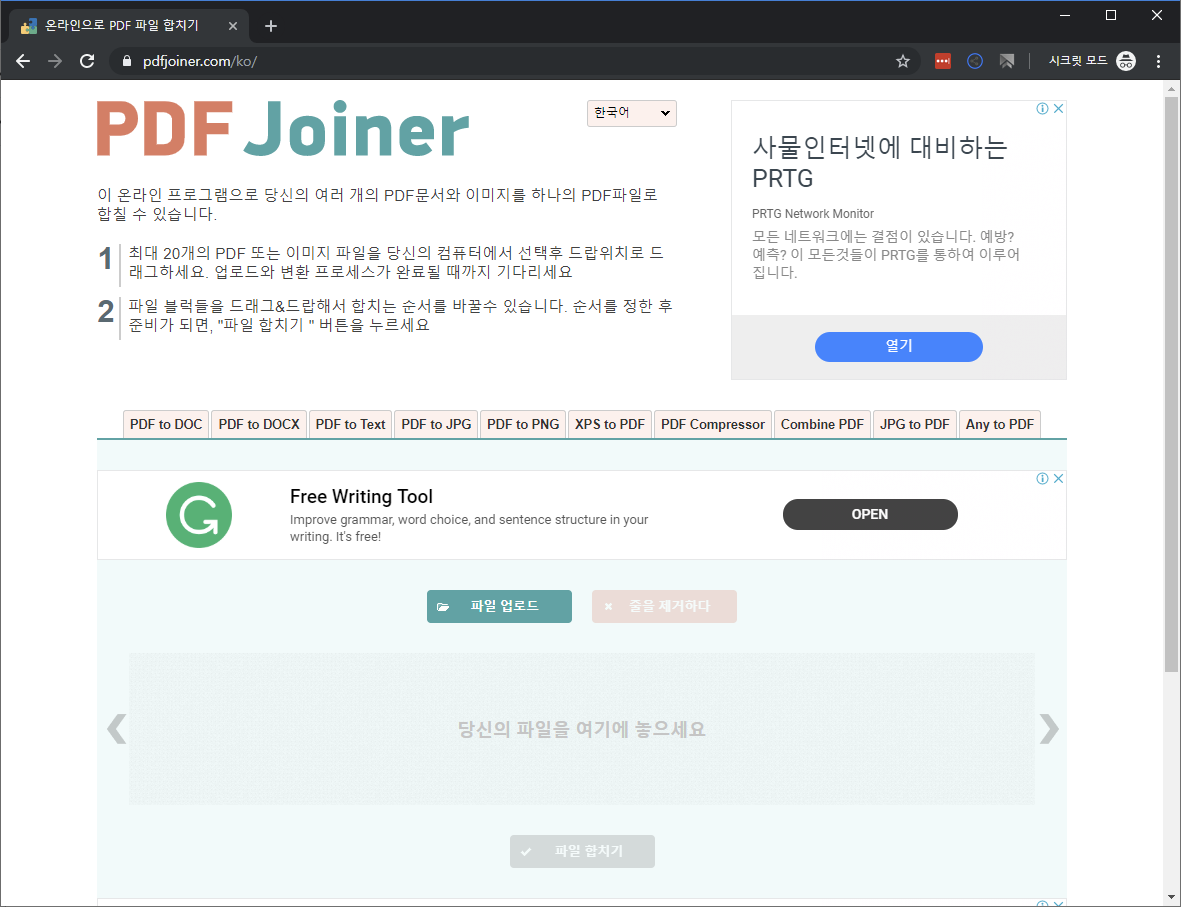
Task: Show the previous files with the left chevron
Action: click(x=117, y=728)
